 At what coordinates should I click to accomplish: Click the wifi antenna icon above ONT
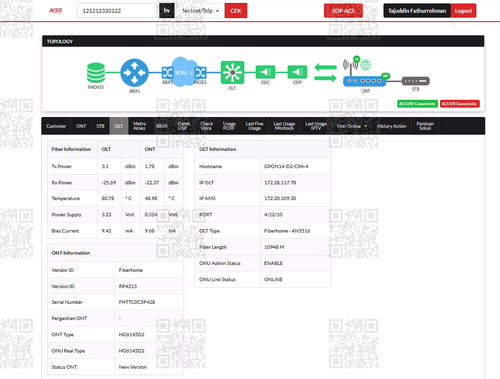pyautogui.click(x=350, y=66)
